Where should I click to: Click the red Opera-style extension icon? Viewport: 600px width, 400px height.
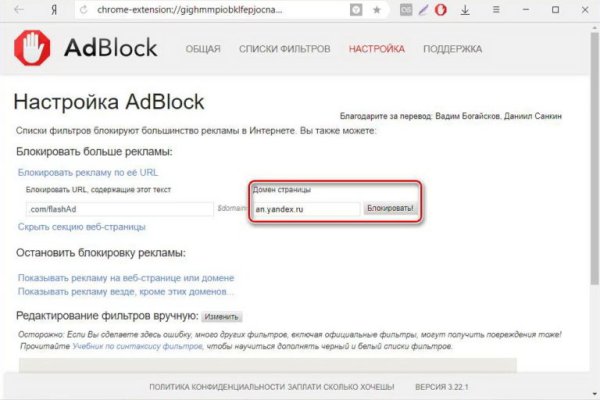(x=441, y=10)
